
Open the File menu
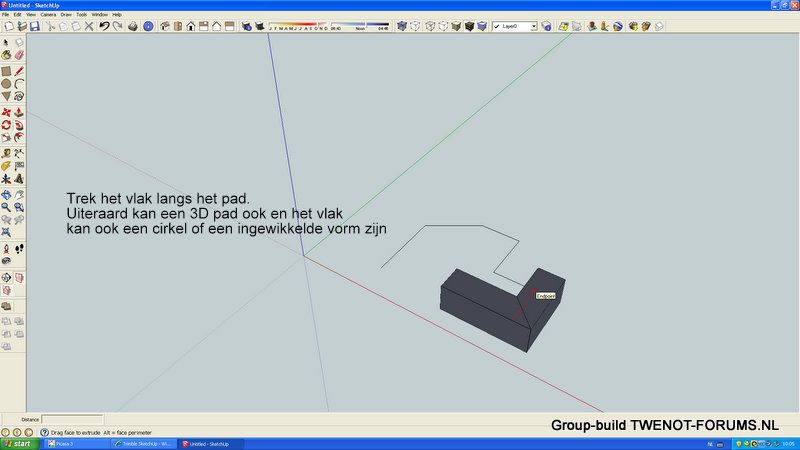[x=6, y=15]
